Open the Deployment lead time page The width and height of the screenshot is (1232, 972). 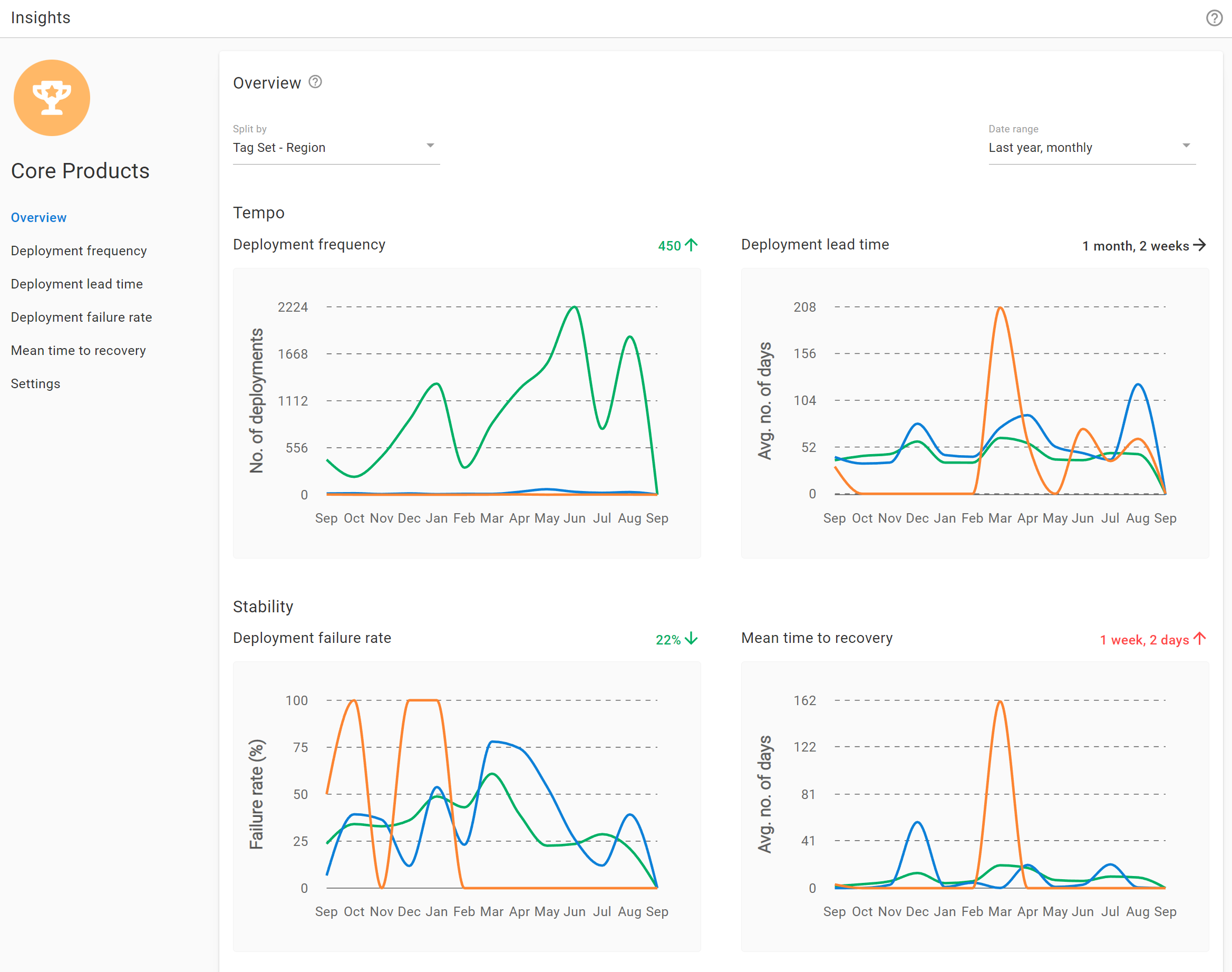[x=77, y=283]
